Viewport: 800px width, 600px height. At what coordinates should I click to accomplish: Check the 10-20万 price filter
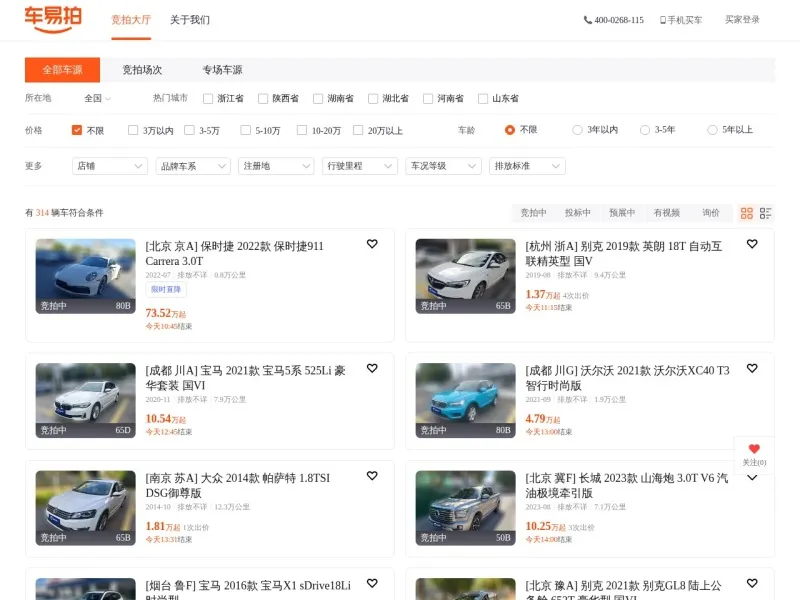coord(302,130)
